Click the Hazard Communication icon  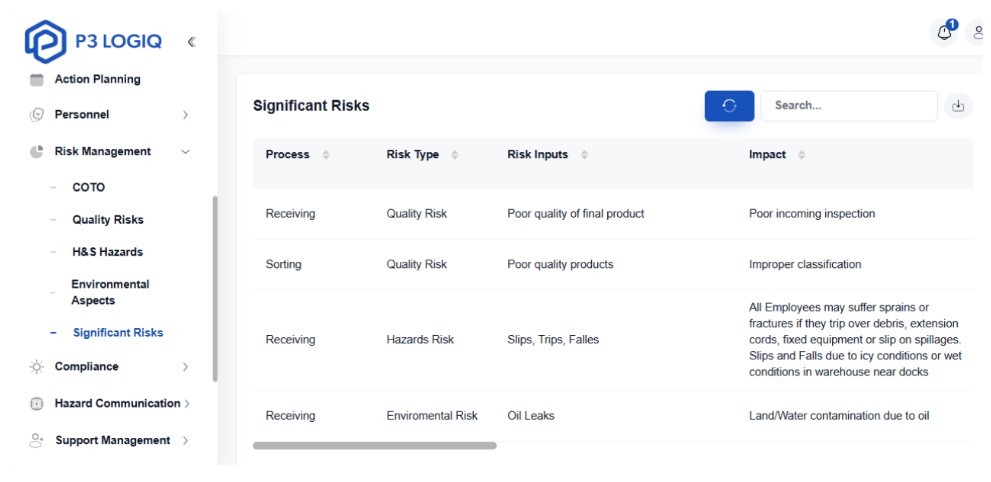(37, 404)
